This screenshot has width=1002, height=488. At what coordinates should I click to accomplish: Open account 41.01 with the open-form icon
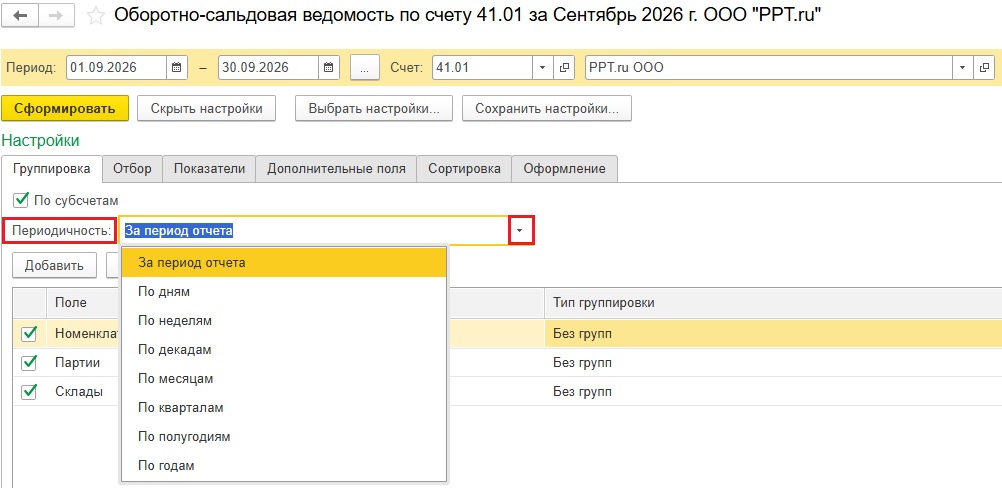(x=564, y=67)
